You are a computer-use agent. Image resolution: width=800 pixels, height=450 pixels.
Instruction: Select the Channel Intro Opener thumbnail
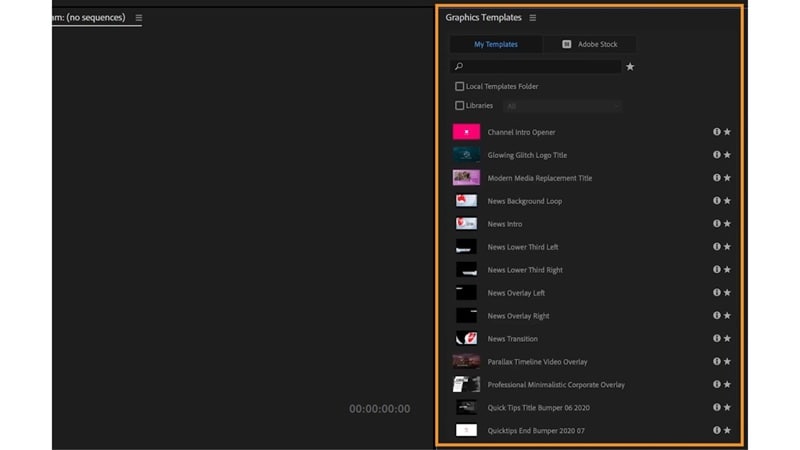[466, 132]
